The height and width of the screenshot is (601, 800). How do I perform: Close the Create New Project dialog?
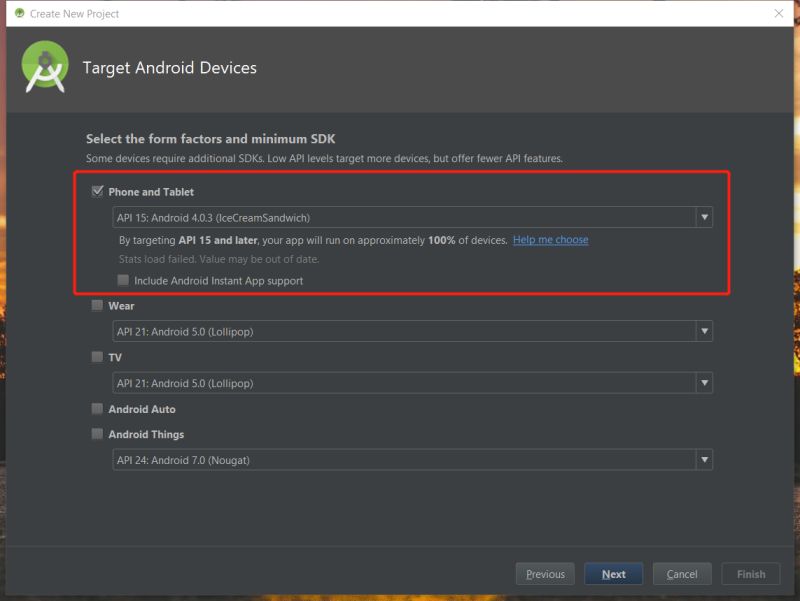(x=779, y=14)
